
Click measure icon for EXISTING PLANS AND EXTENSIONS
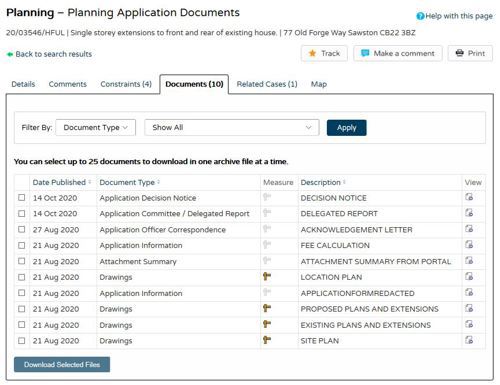[x=267, y=324]
